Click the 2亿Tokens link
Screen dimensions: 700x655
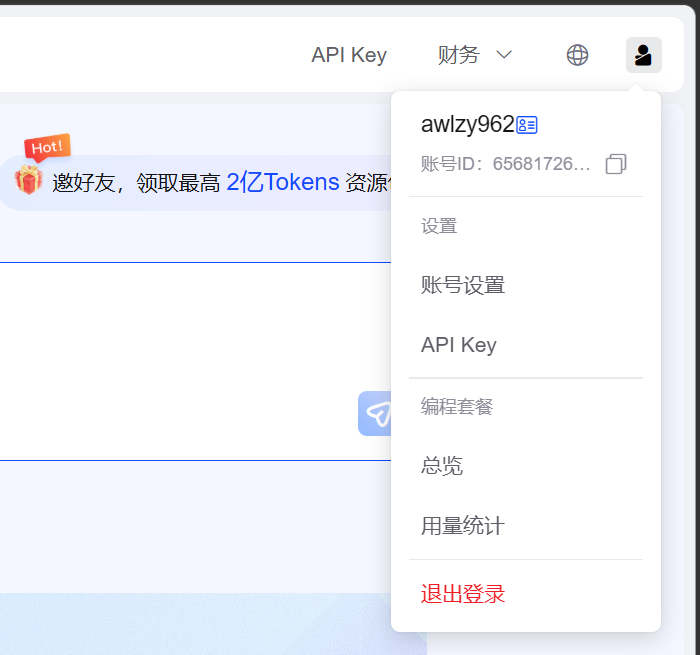(282, 182)
